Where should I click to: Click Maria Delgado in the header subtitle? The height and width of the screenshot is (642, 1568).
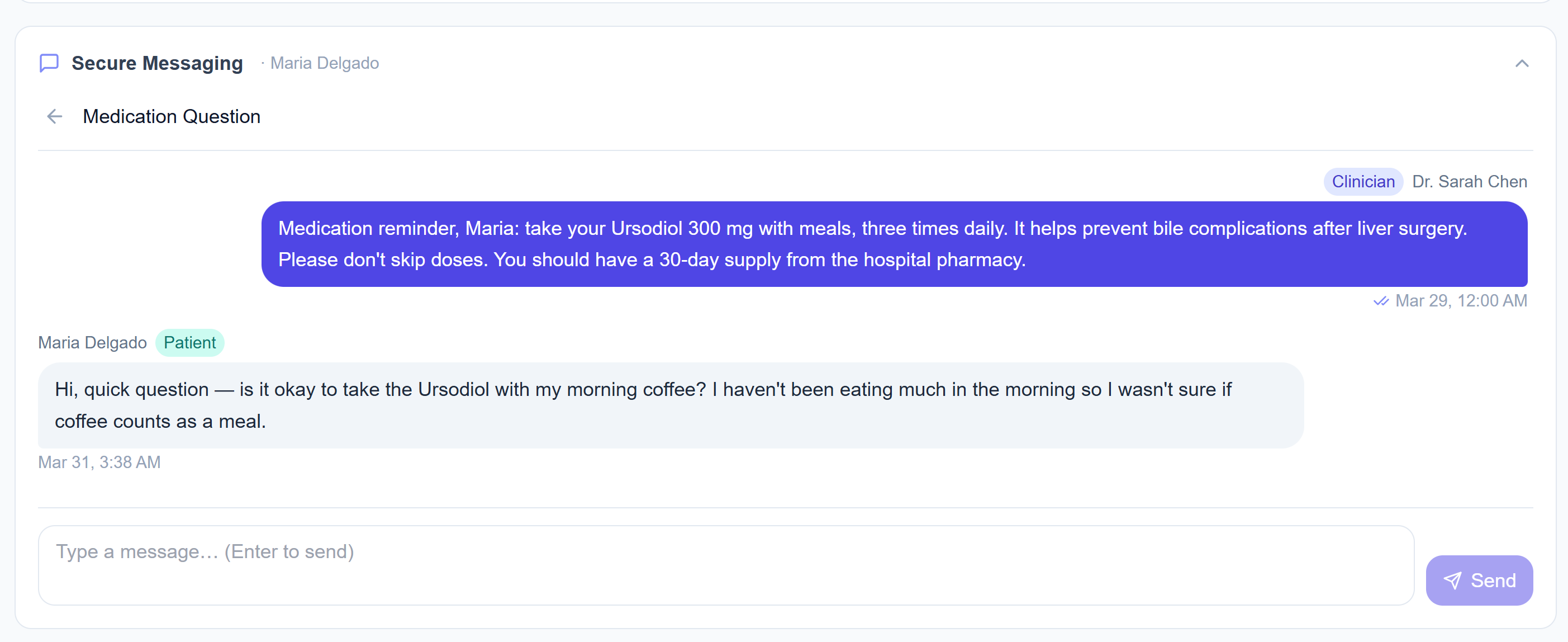pyautogui.click(x=325, y=63)
